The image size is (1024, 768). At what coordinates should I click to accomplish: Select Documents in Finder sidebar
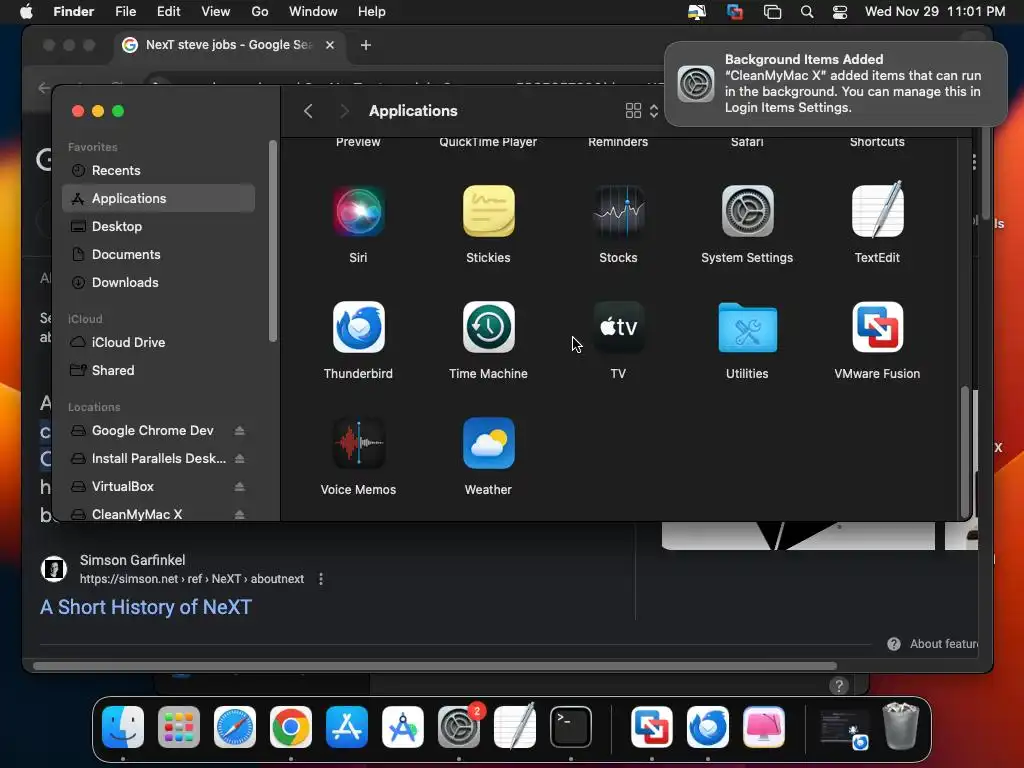159,255
